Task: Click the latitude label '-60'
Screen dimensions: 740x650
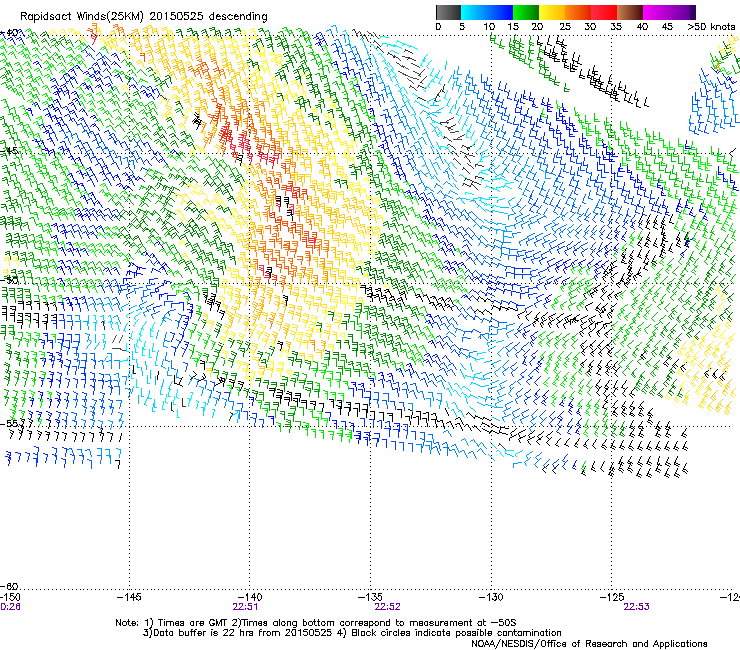Action: (9, 587)
